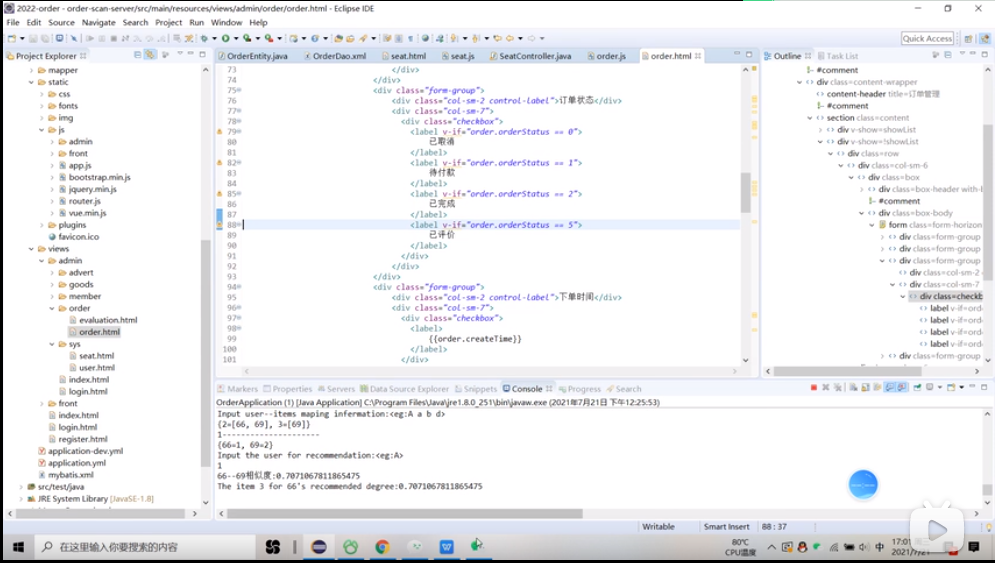This screenshot has width=995, height=563.
Task: Switch to OrderEntity.java tab
Action: (253, 56)
